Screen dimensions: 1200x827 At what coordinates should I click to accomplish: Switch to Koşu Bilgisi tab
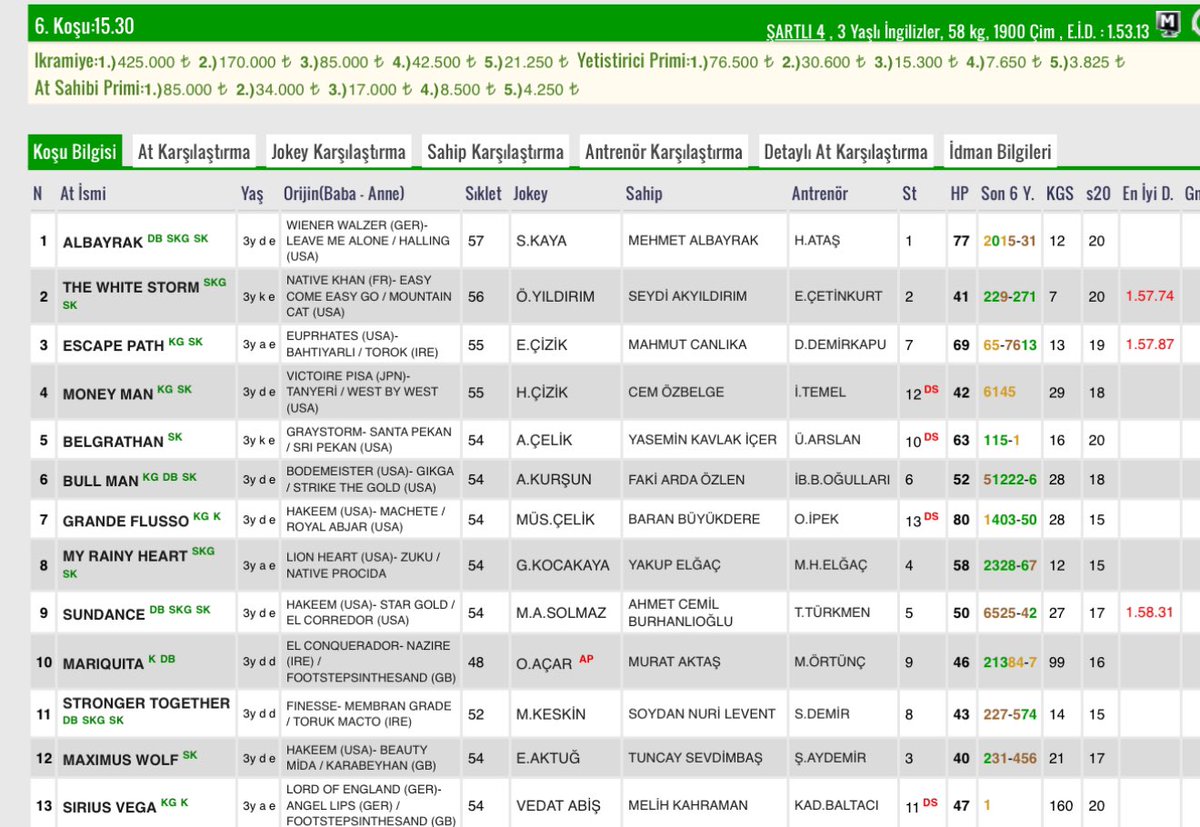pos(75,152)
